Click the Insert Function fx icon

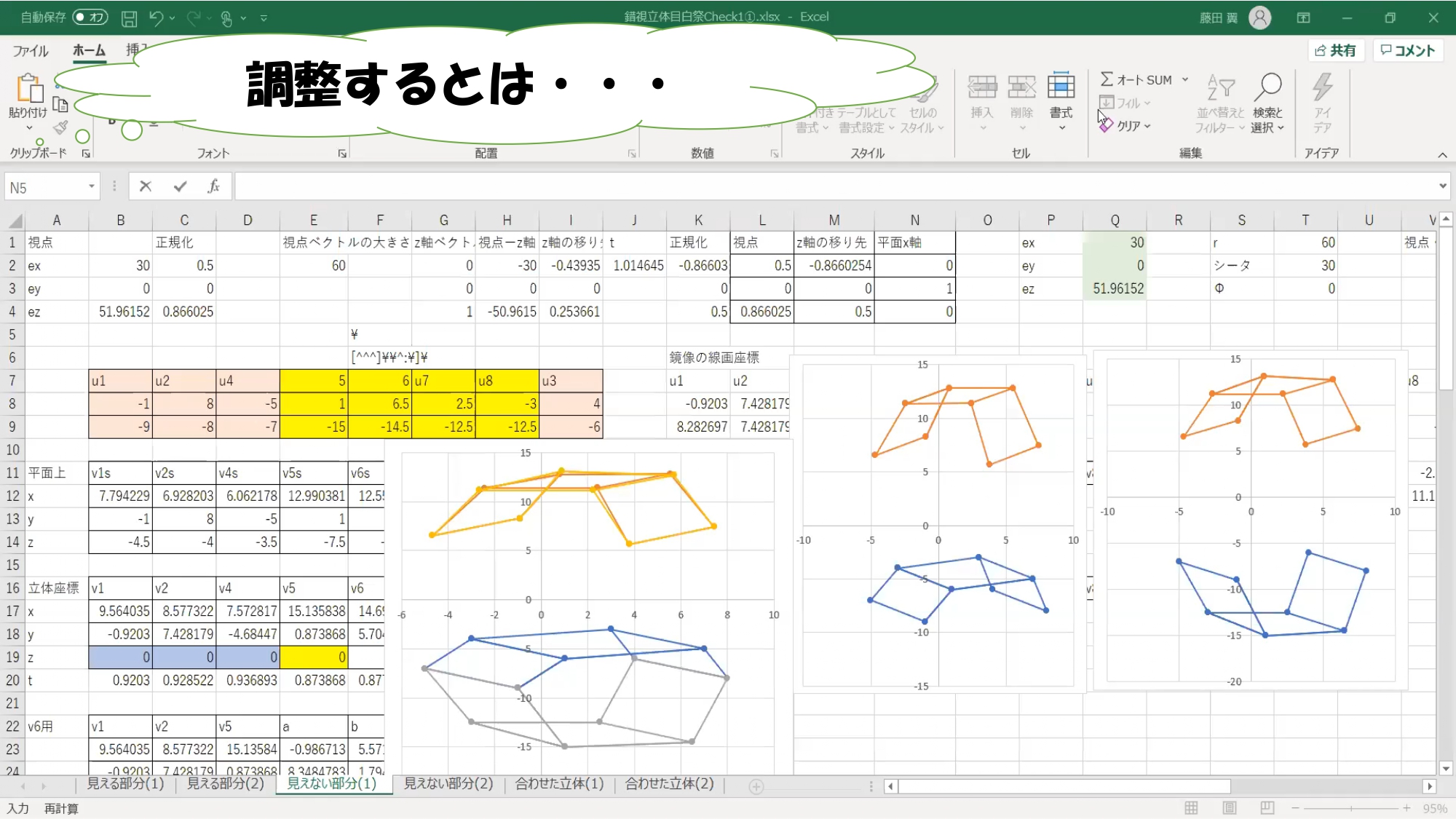pyautogui.click(x=213, y=187)
